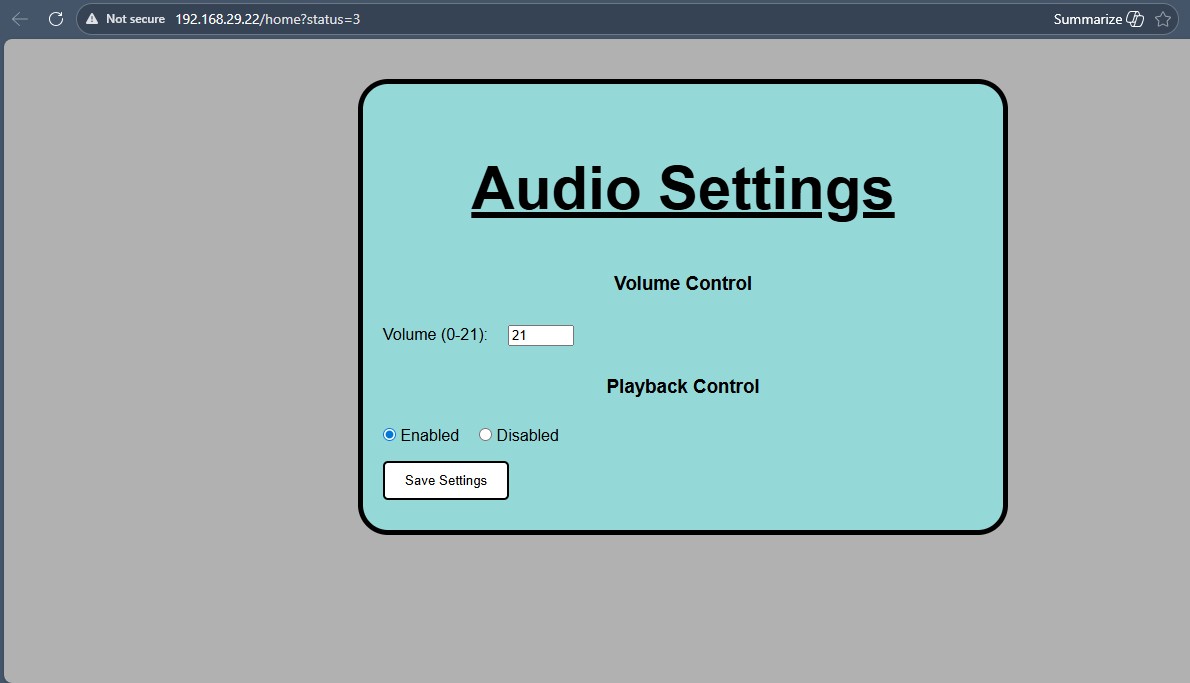Viewport: 1190px width, 683px height.
Task: Select the Disabled playback radio button
Action: coord(486,435)
